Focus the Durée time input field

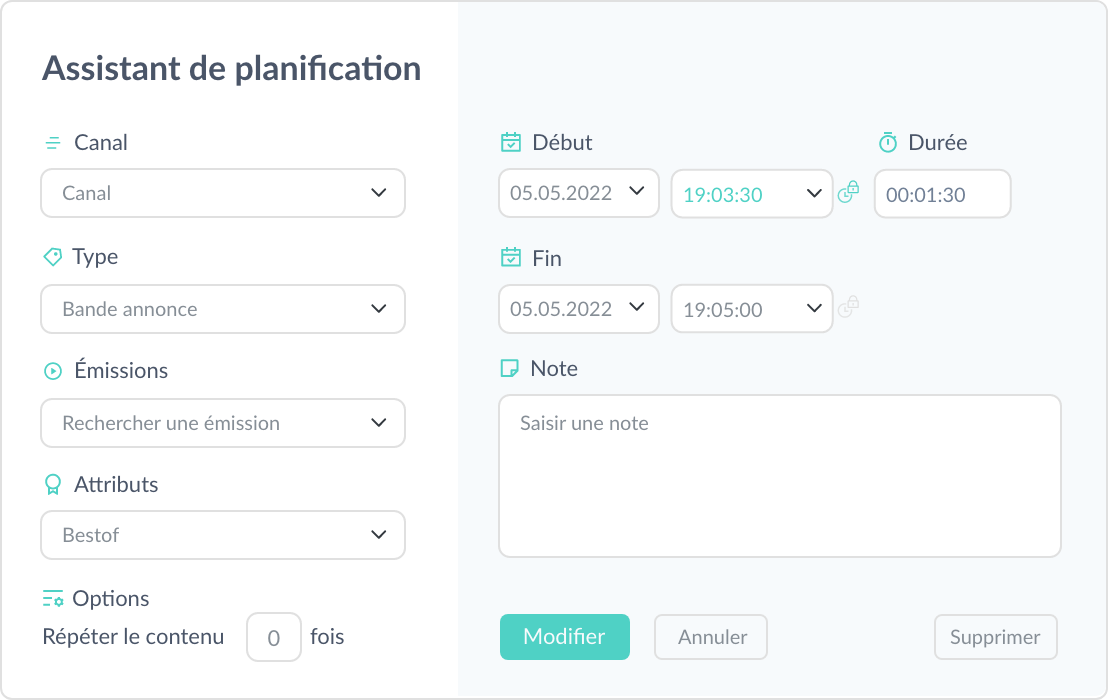(942, 194)
